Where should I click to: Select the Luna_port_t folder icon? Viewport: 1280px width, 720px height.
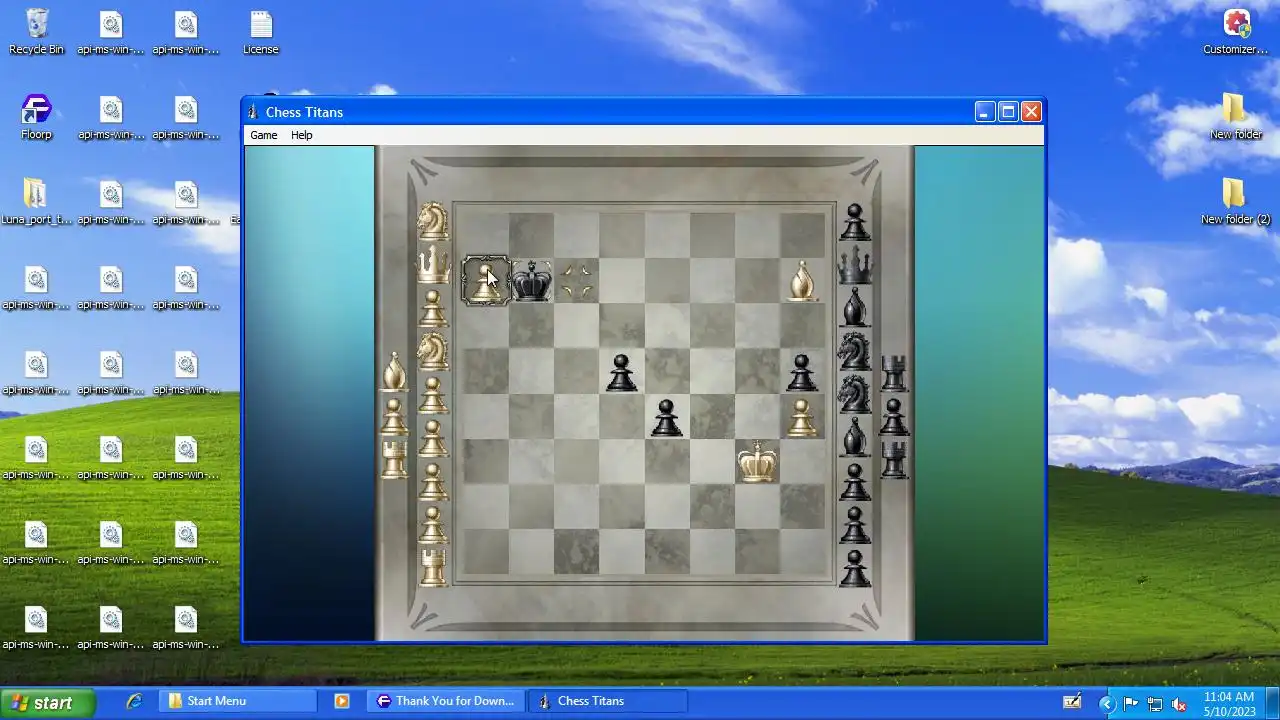[x=36, y=202]
